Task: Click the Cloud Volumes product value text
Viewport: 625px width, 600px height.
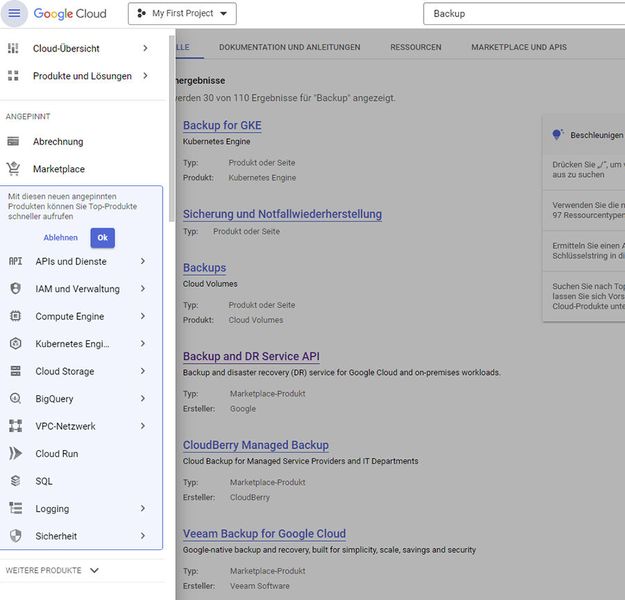Action: tap(256, 320)
